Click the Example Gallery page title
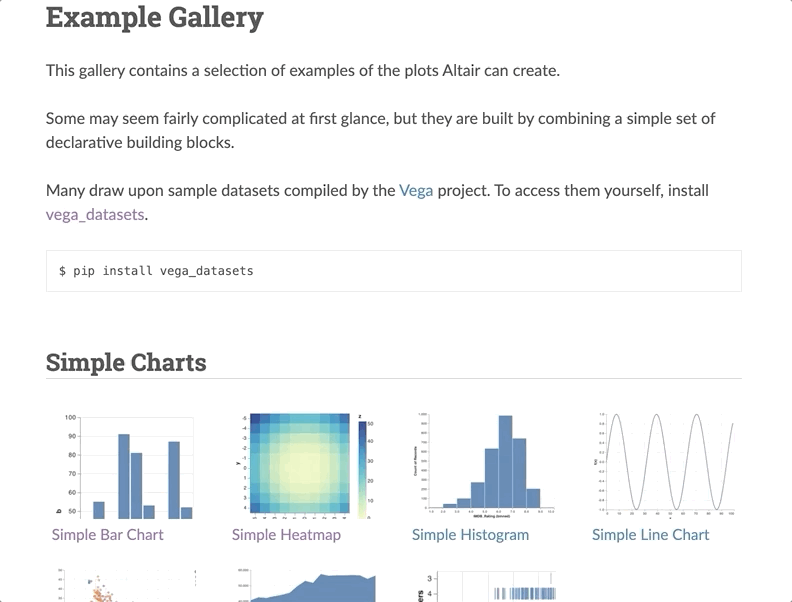The height and width of the screenshot is (602, 792). click(x=155, y=18)
